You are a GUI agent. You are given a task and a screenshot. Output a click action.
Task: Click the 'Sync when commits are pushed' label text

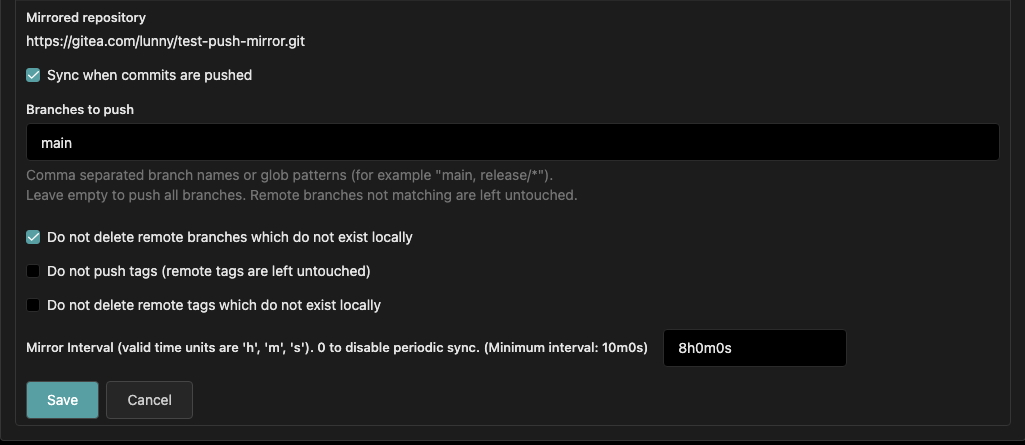(149, 75)
